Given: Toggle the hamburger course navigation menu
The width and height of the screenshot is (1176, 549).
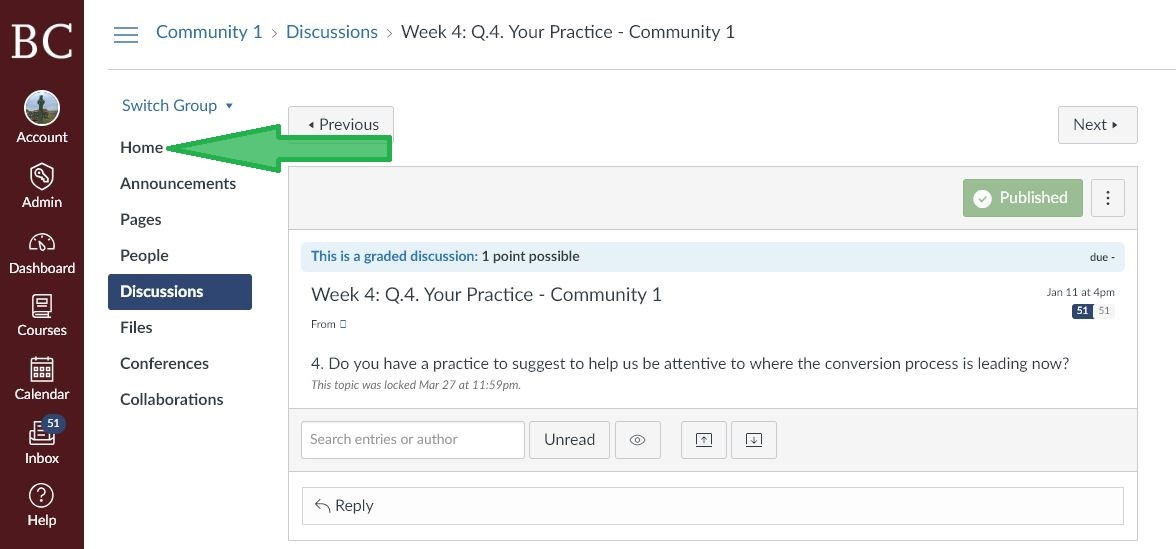Looking at the screenshot, I should (126, 34).
